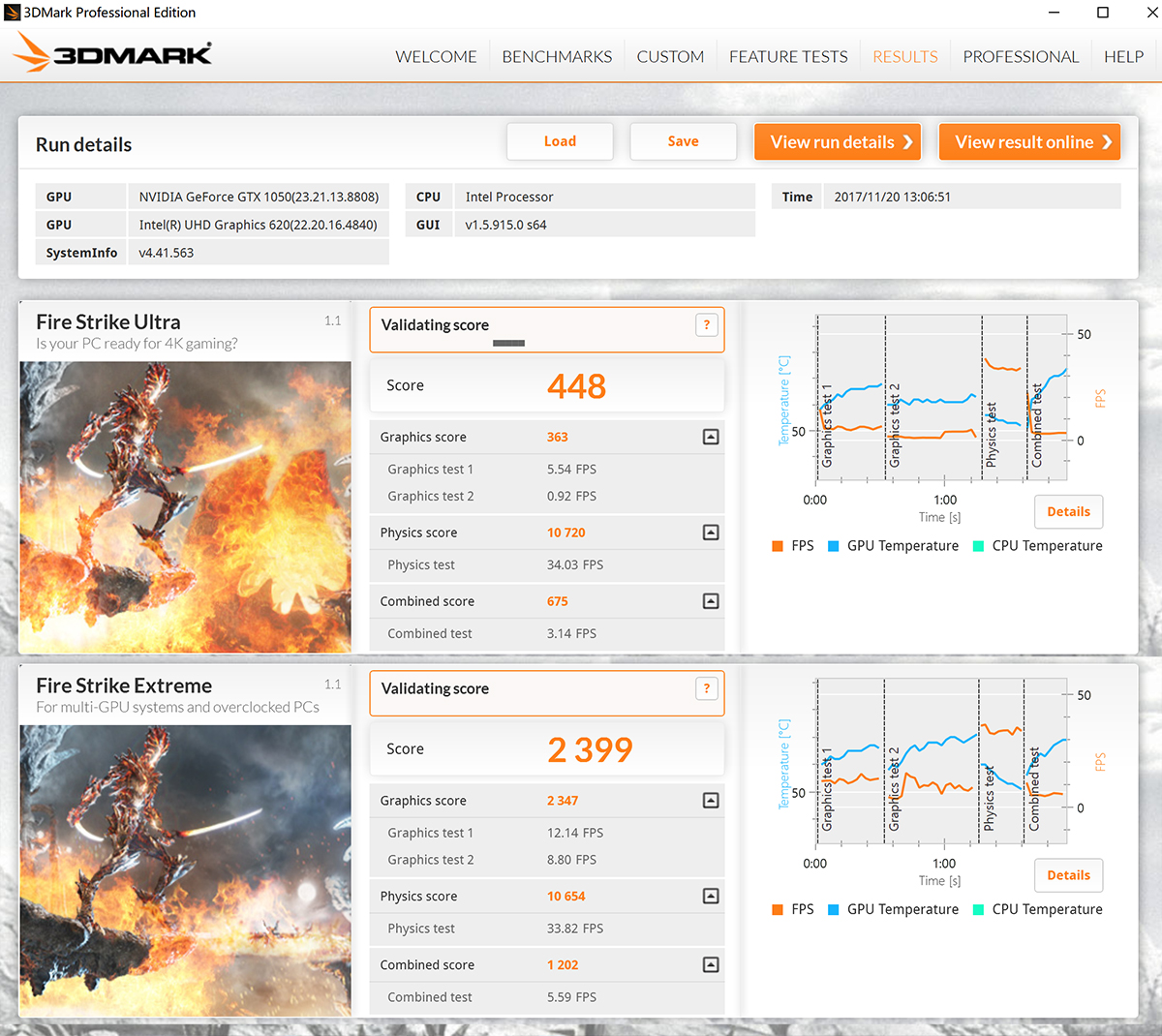Viewport: 1162px width, 1036px height.
Task: Click the Fire Strike Extreme preview image
Action: (x=185, y=870)
